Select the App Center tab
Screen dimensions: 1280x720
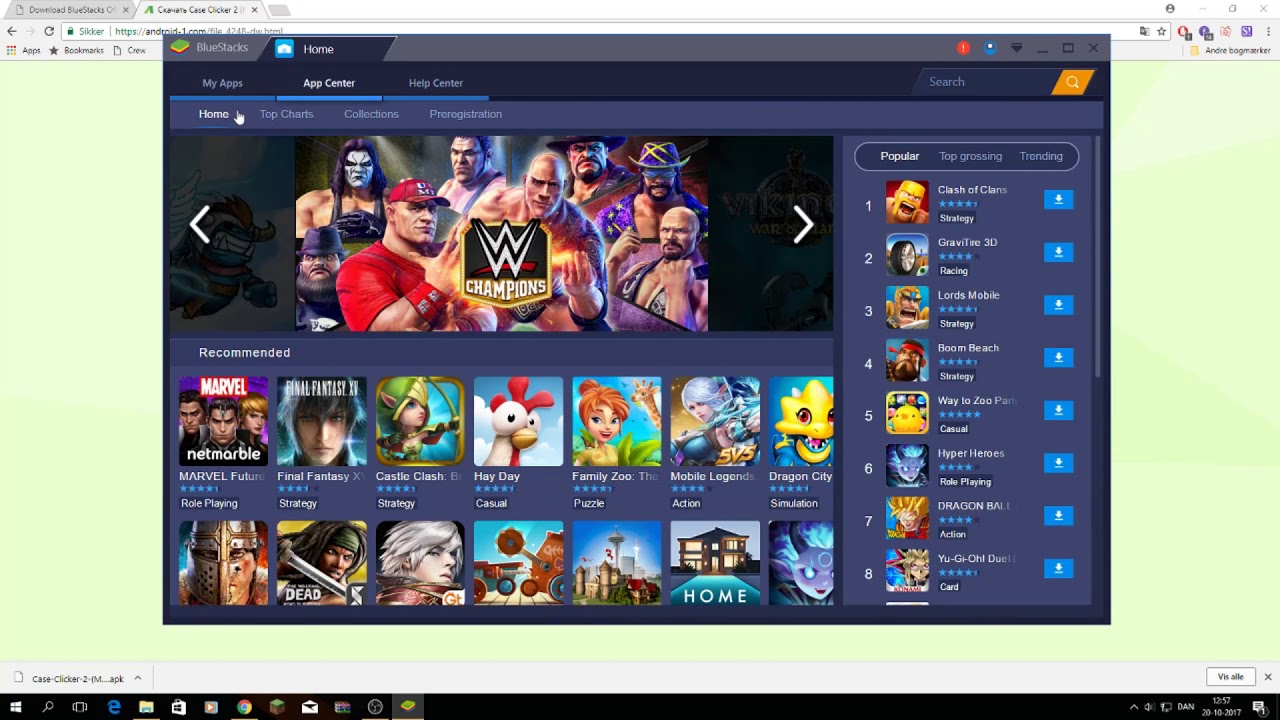(x=329, y=83)
